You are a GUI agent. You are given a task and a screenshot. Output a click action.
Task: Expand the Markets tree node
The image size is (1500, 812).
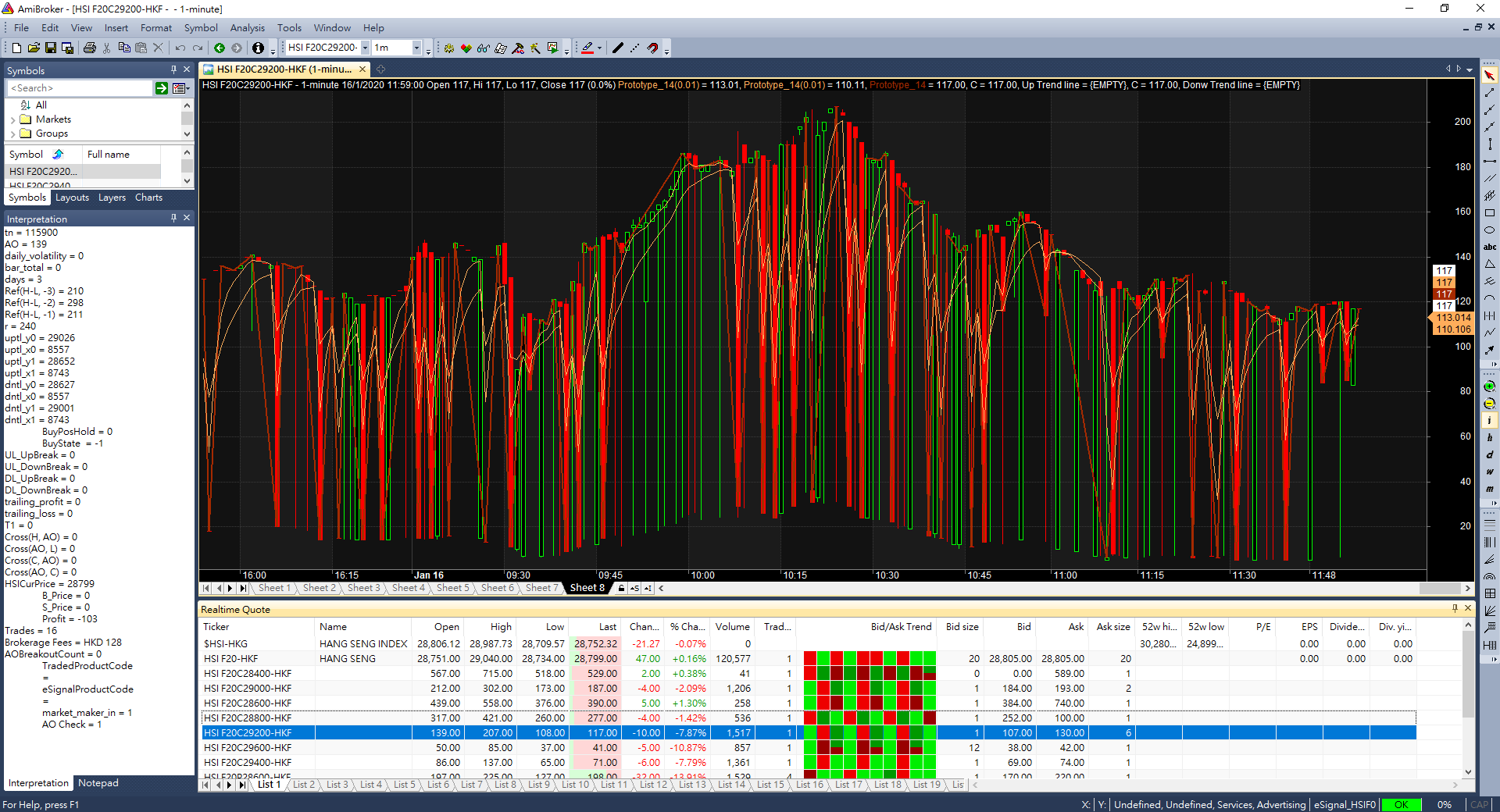point(12,120)
